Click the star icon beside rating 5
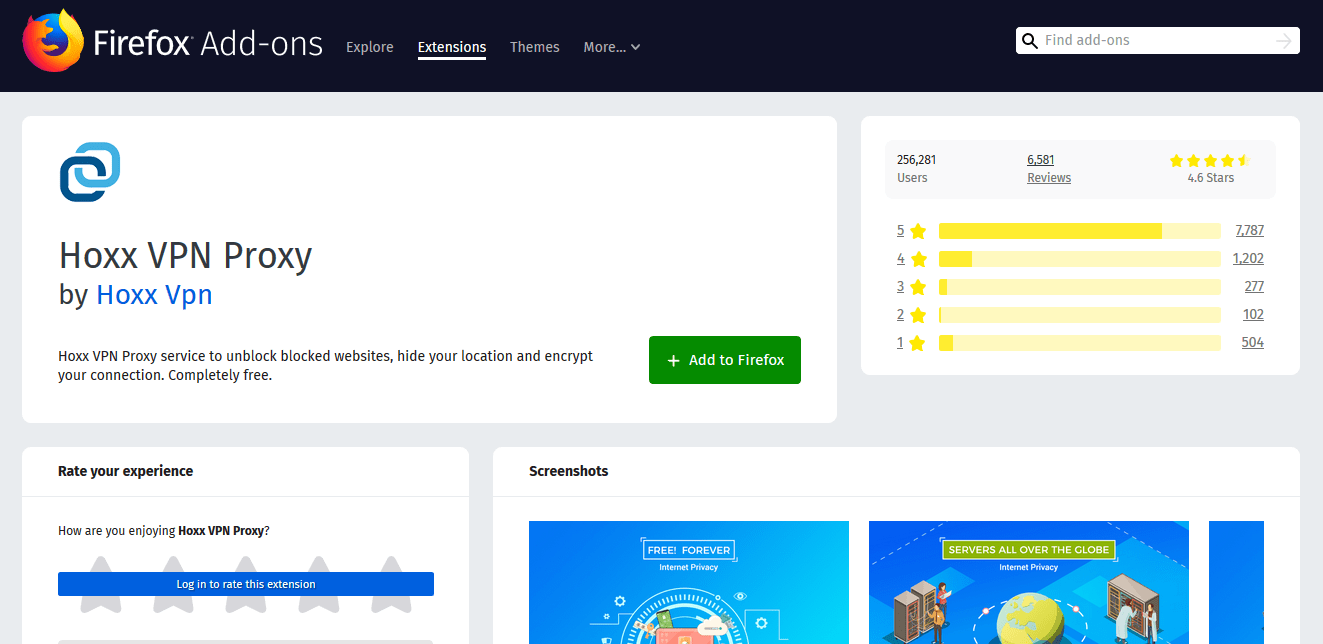 point(918,231)
